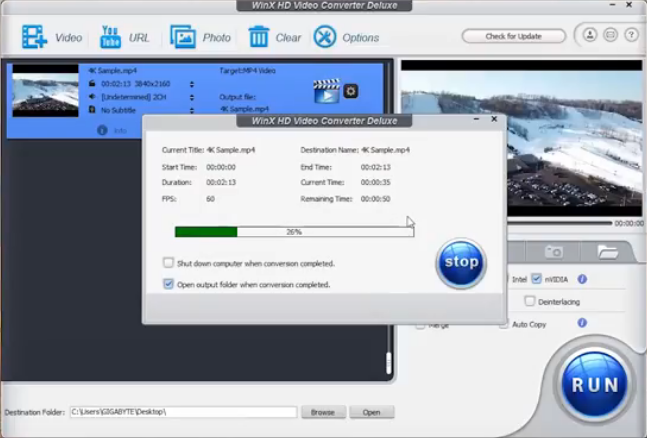Open the Options settings icon
Image resolution: width=647 pixels, height=438 pixels.
(325, 37)
